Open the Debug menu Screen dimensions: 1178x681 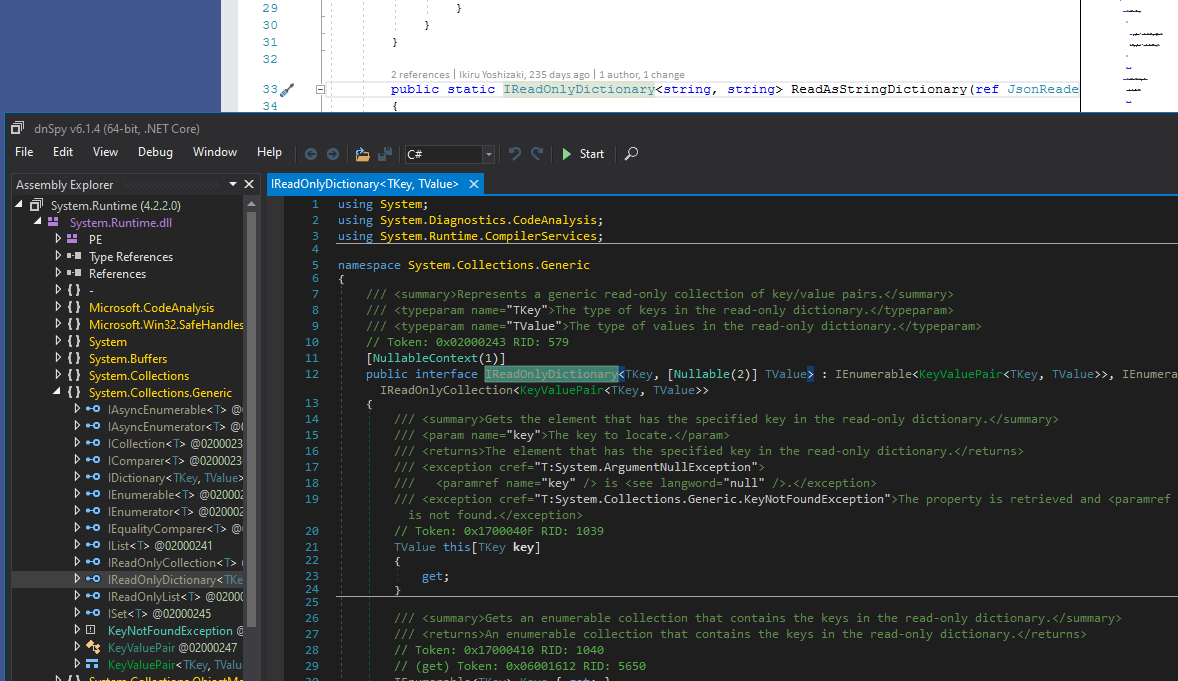point(155,152)
